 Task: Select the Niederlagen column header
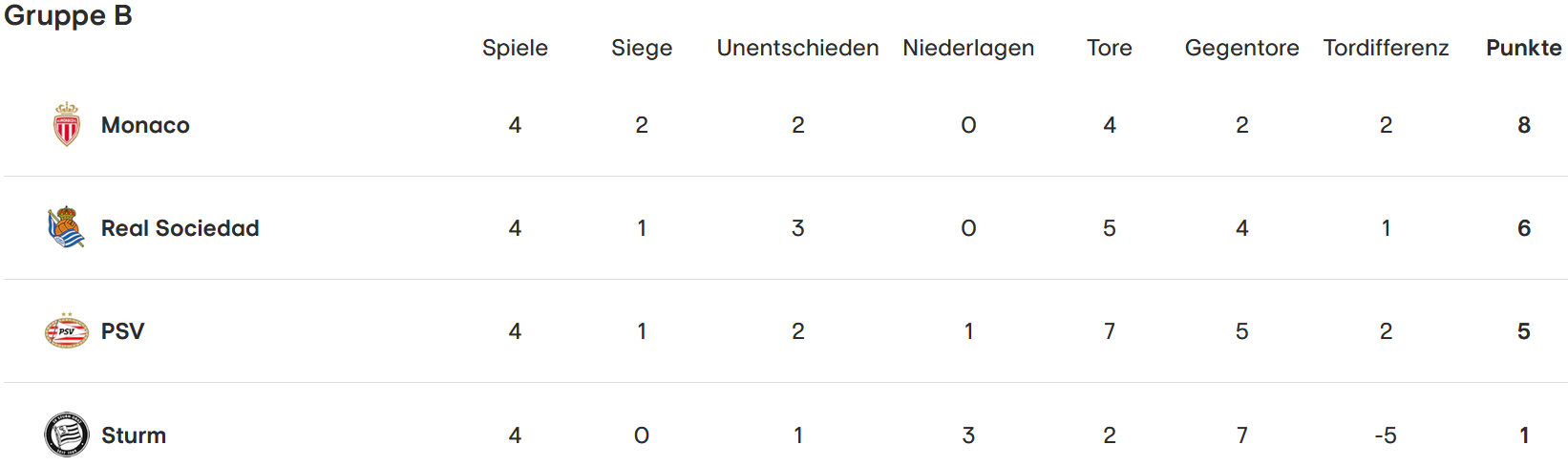[968, 49]
